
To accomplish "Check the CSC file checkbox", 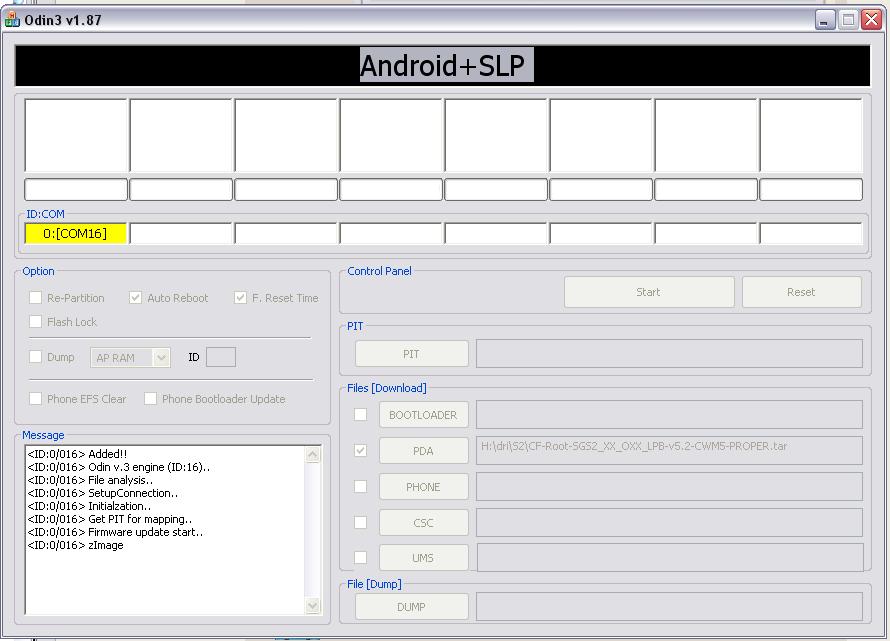I will point(360,522).
